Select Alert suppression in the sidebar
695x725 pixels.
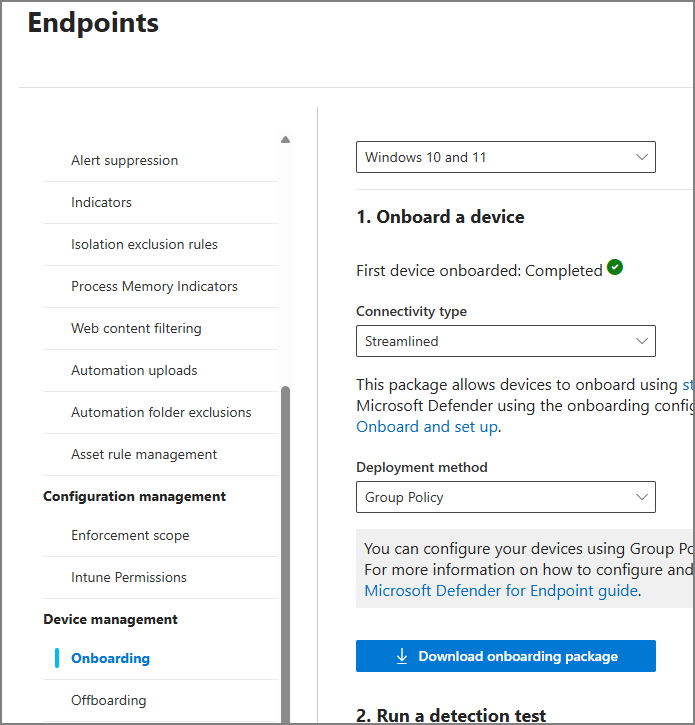pyautogui.click(x=160, y=160)
